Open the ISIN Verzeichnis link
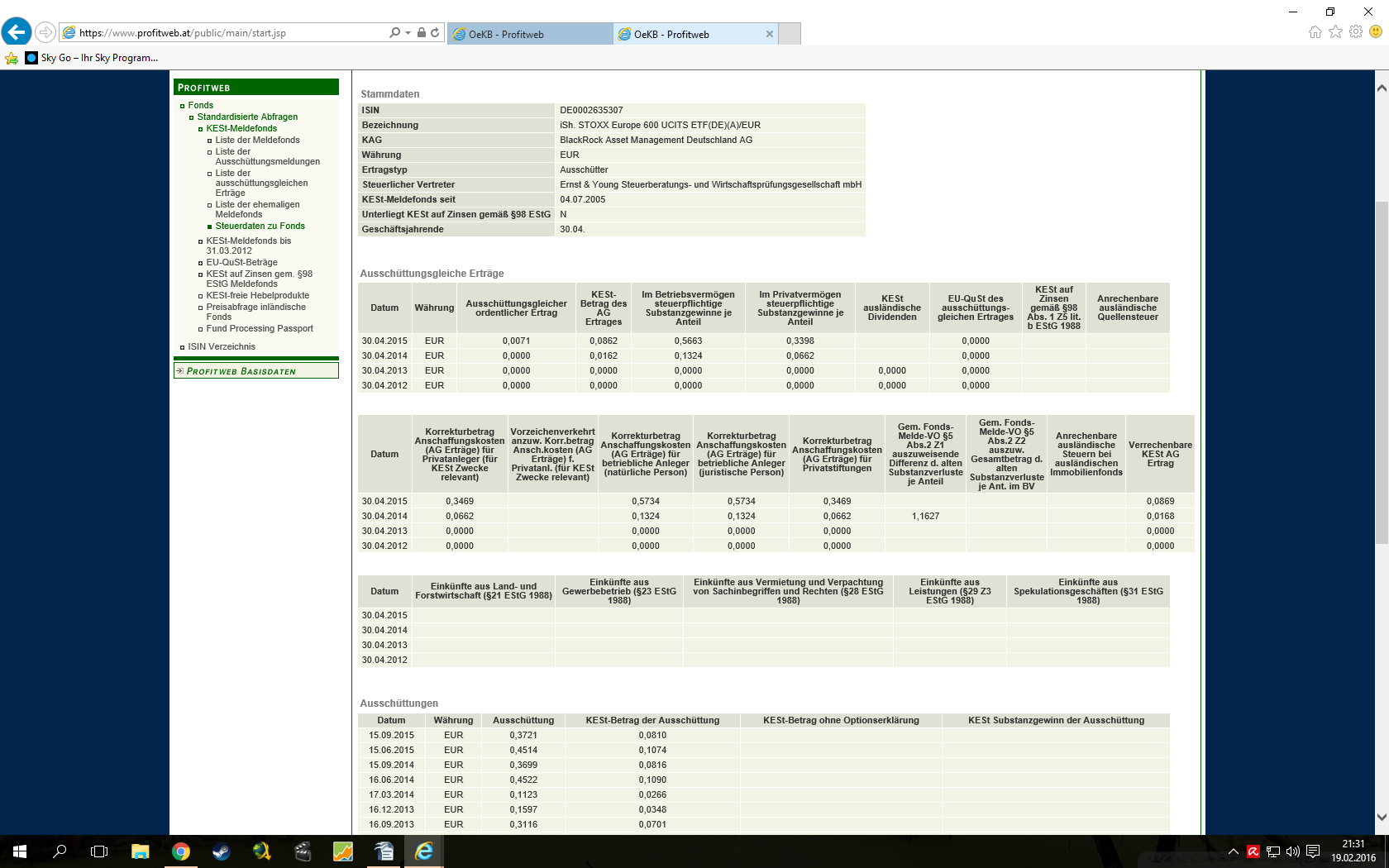1389x868 pixels. point(221,347)
